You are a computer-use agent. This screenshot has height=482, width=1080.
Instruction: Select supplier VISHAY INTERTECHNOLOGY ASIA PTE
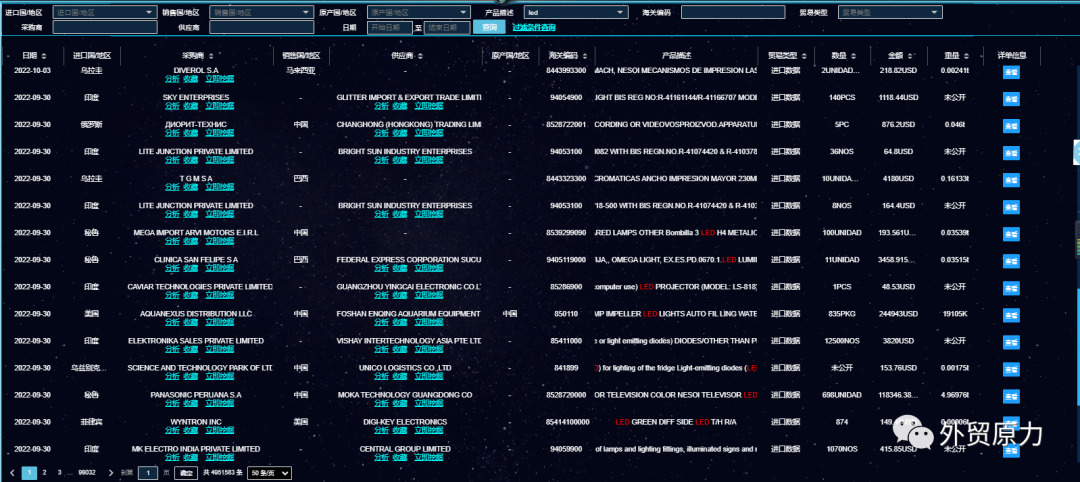(x=409, y=341)
